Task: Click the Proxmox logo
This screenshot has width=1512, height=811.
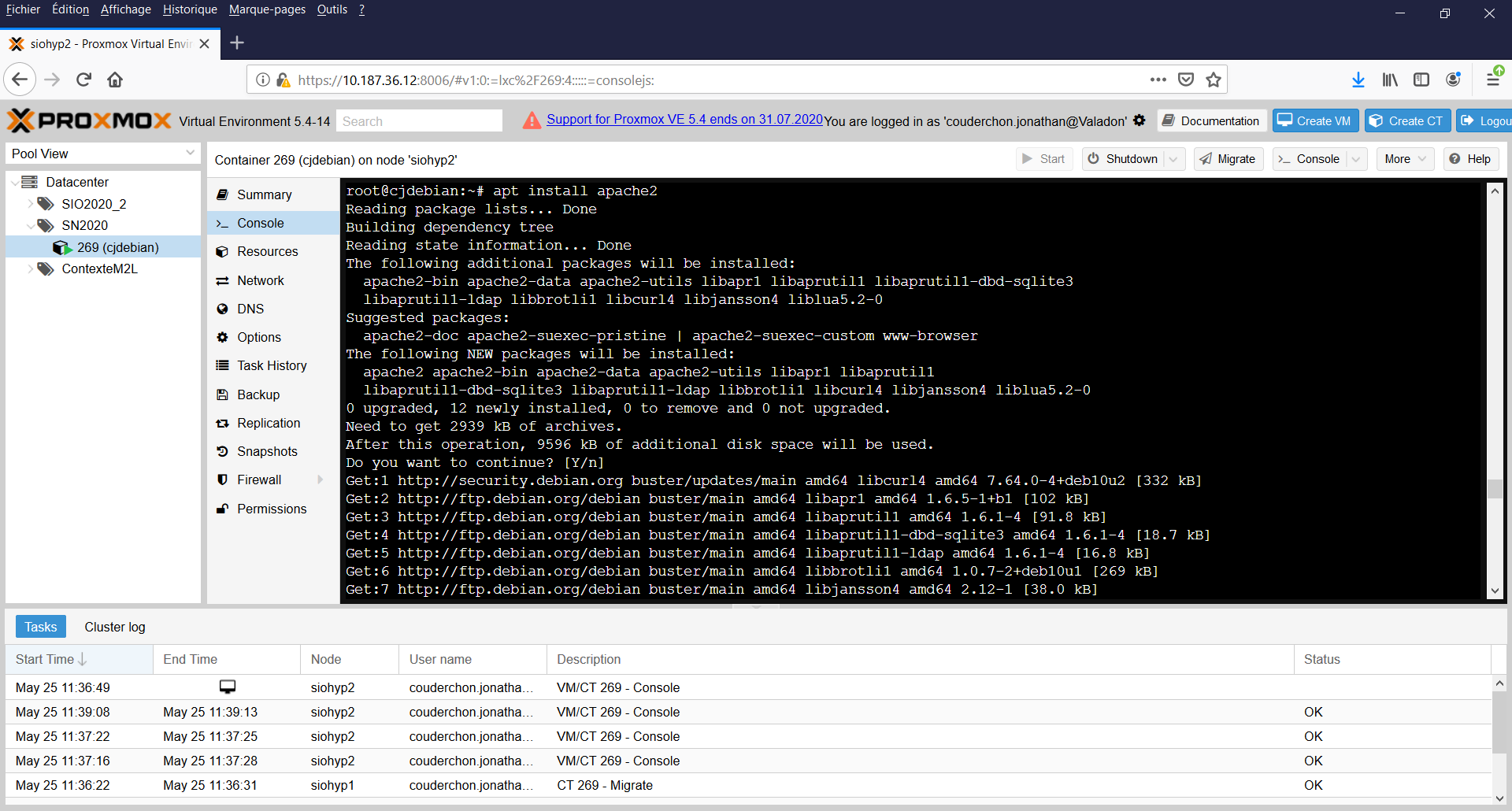Action: point(89,120)
